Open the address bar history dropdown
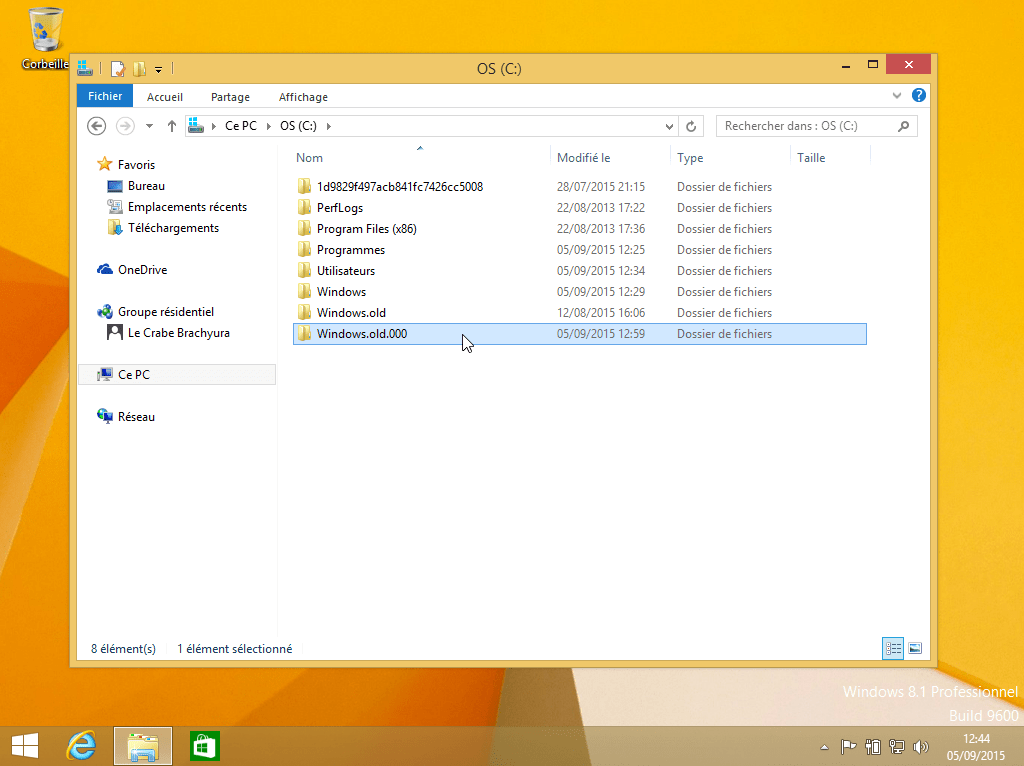Image resolution: width=1024 pixels, height=766 pixels. 669,126
